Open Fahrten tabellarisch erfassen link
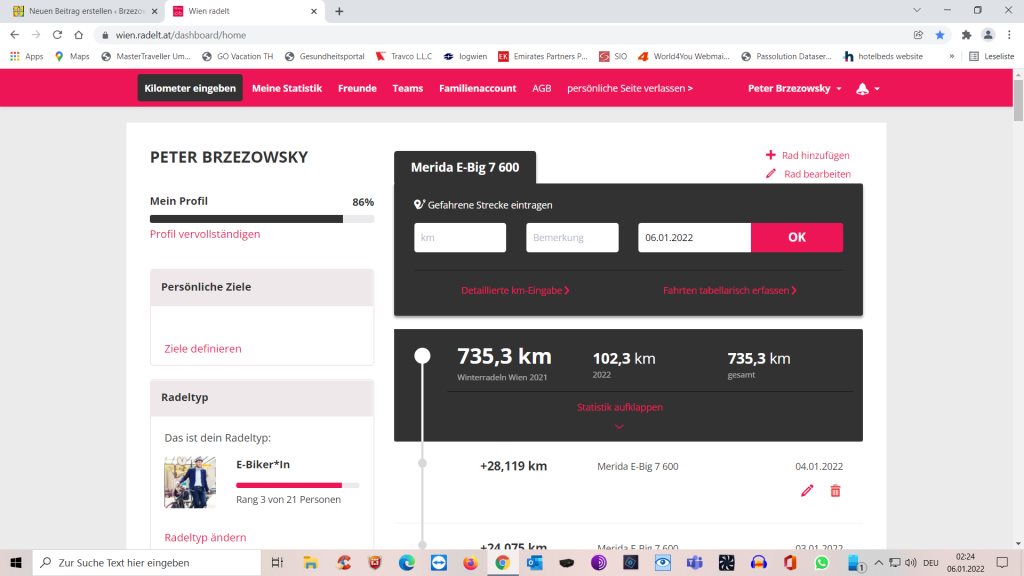 point(729,290)
